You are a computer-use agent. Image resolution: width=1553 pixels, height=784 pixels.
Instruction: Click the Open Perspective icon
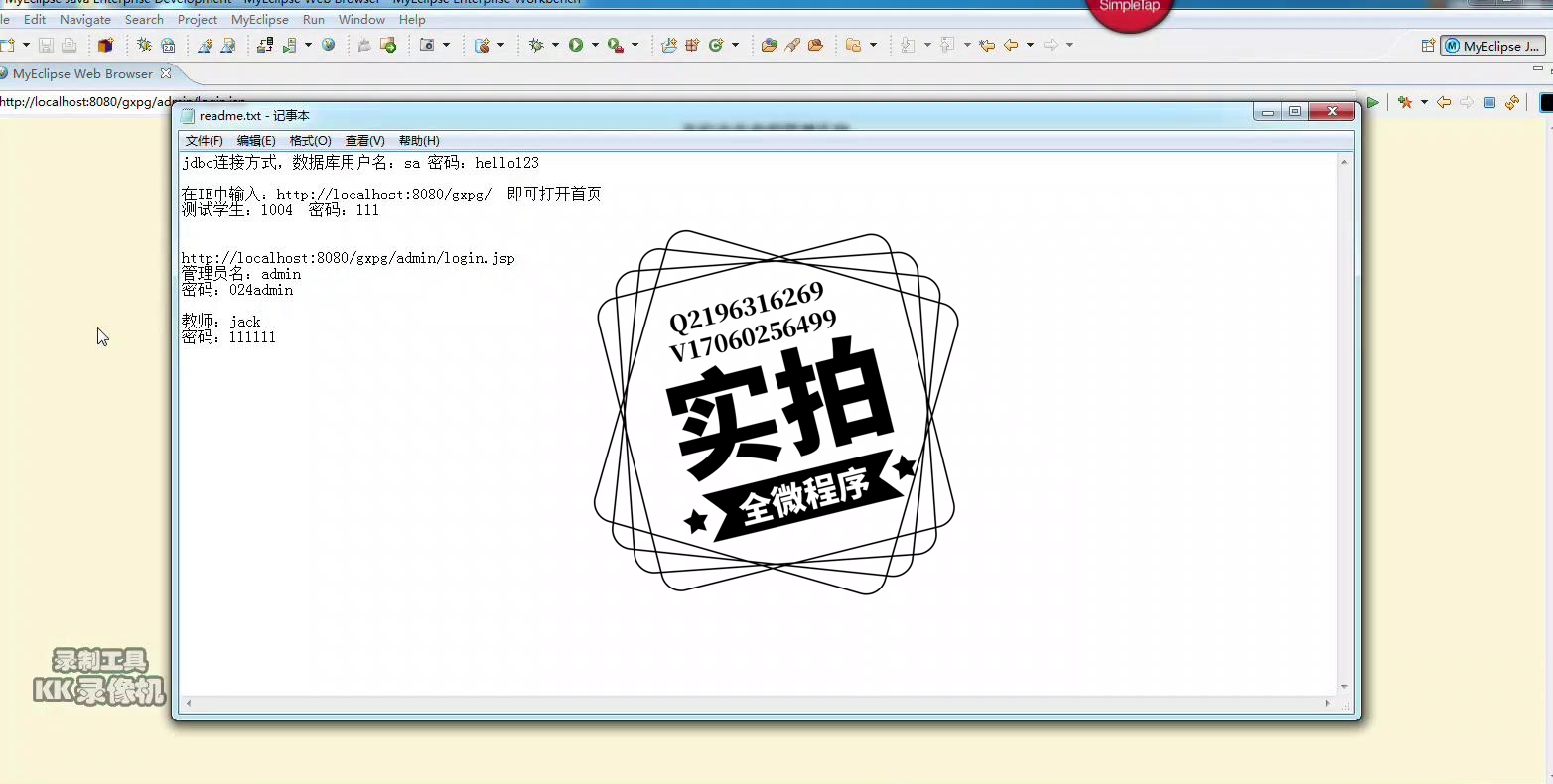point(1428,45)
